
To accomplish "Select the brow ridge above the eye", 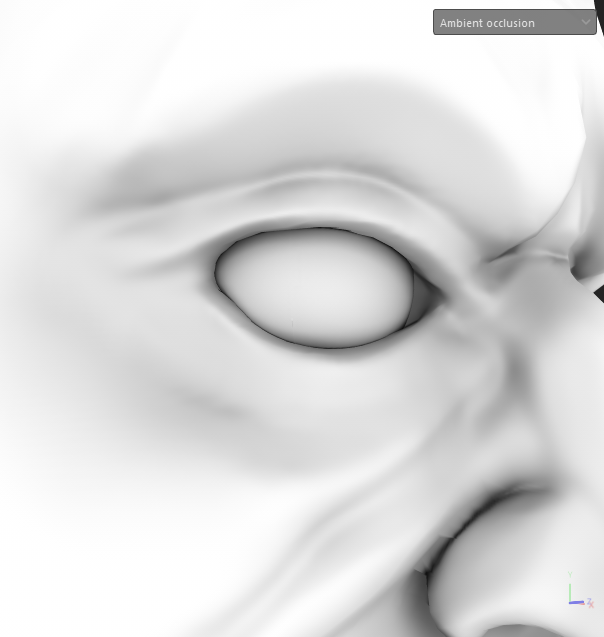I will click(300, 120).
